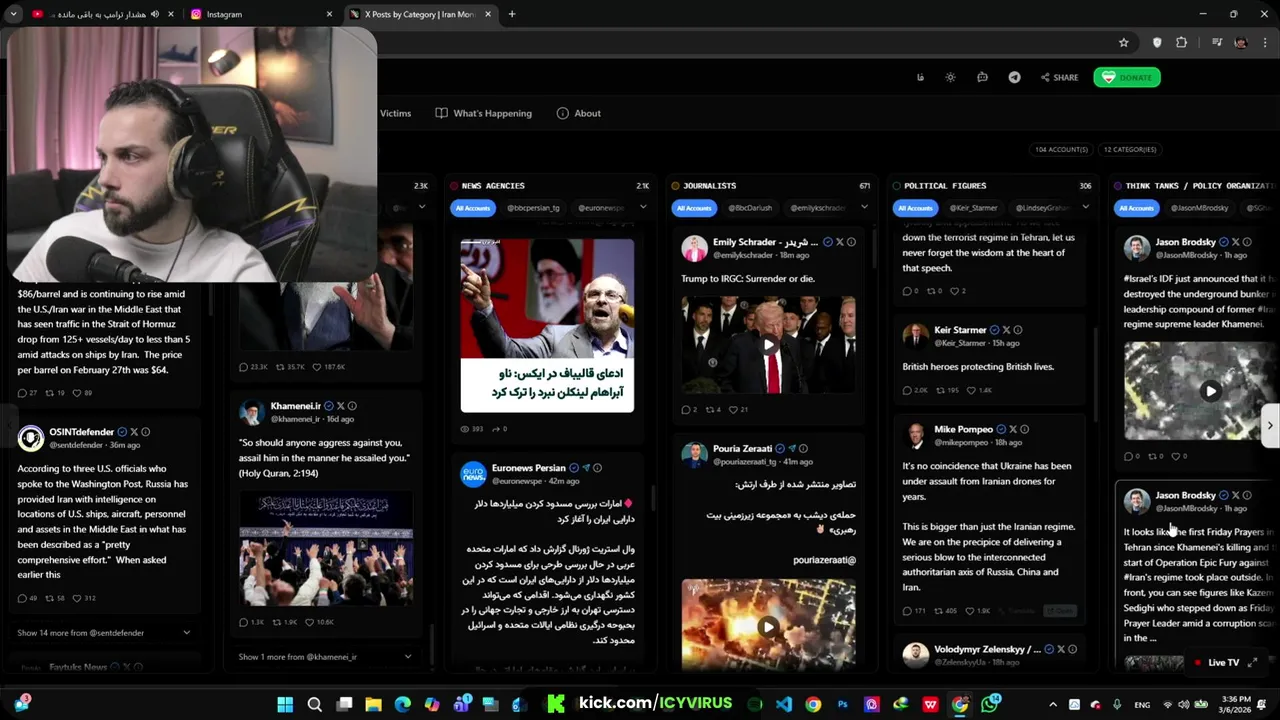1280x720 pixels.
Task: Click the '104 ACCOUNT(S)' badge
Action: point(1061,149)
